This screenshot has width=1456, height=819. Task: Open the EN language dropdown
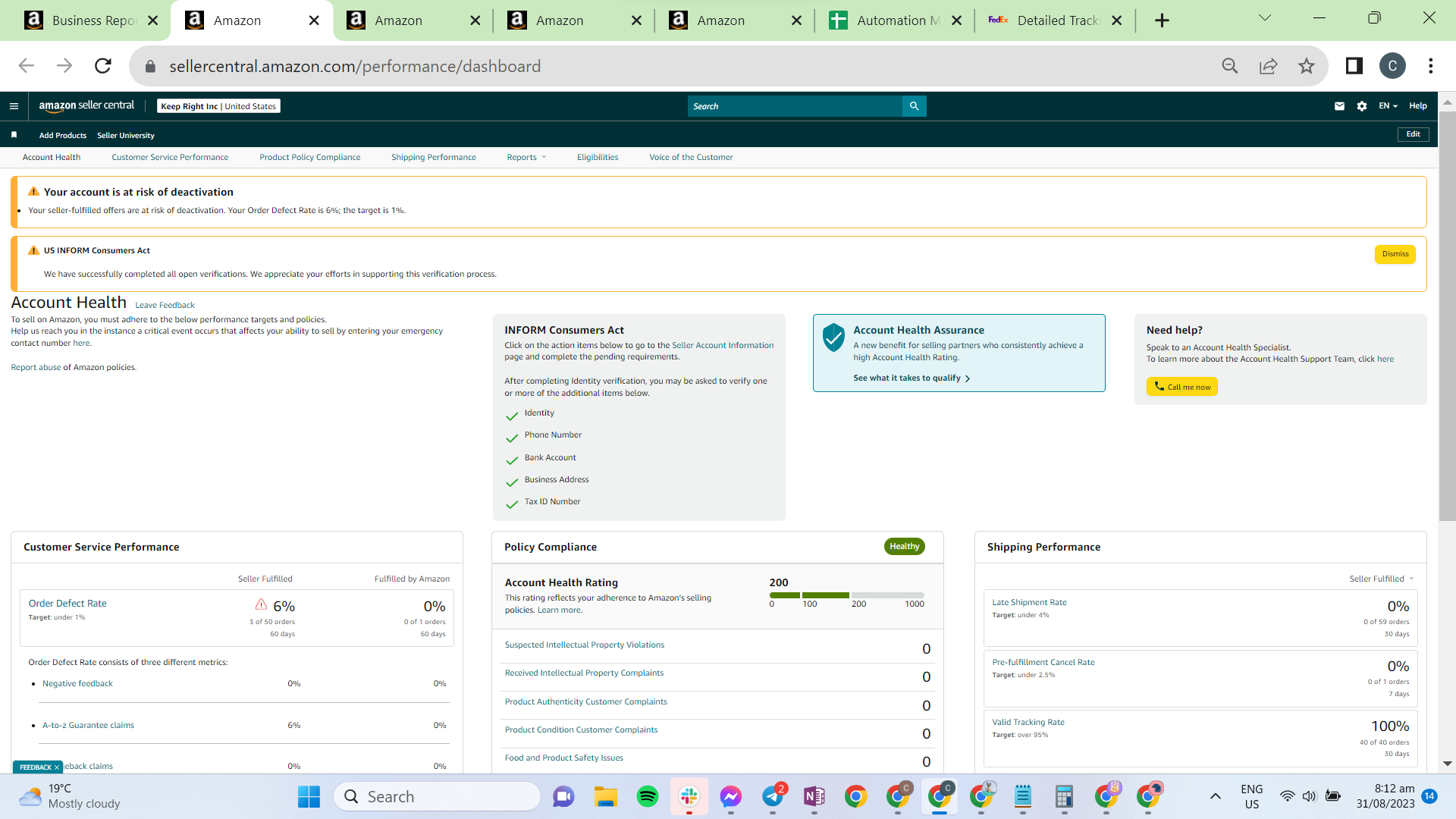[x=1388, y=106]
